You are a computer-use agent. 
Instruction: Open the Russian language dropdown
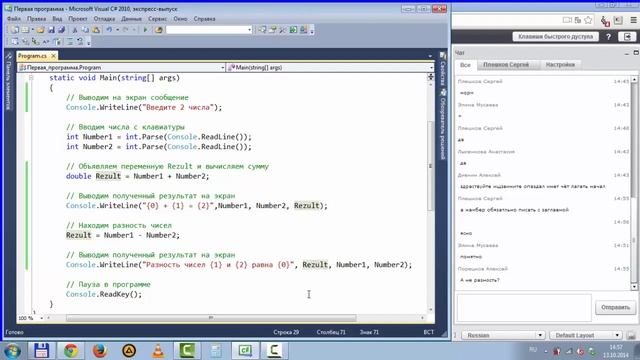click(x=503, y=335)
